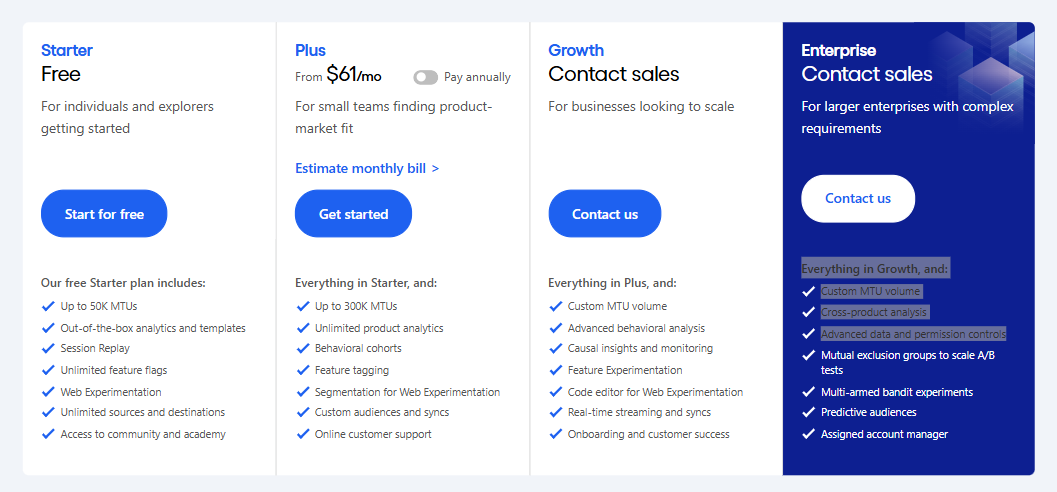Click the checkmark beside Behavioral cohorts
The height and width of the screenshot is (492, 1057).
(303, 348)
